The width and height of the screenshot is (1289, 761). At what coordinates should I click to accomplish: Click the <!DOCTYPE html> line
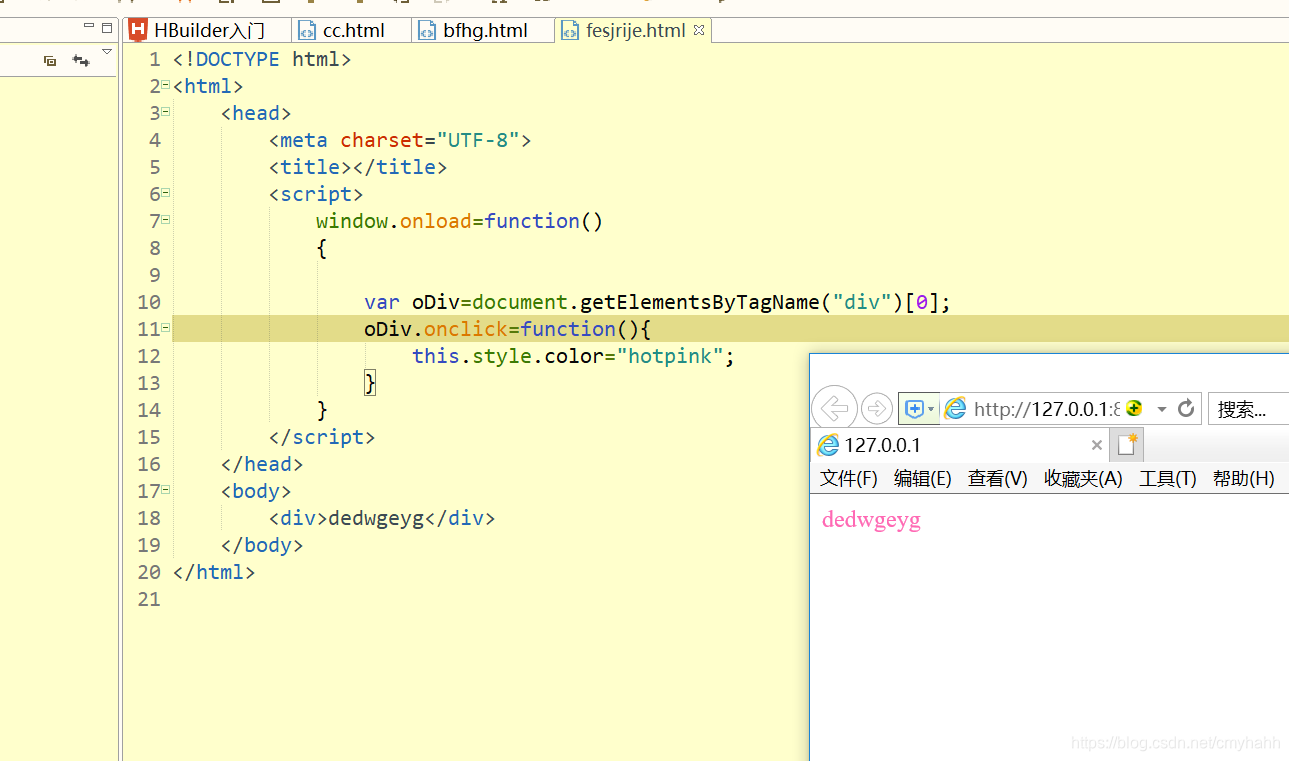click(262, 59)
